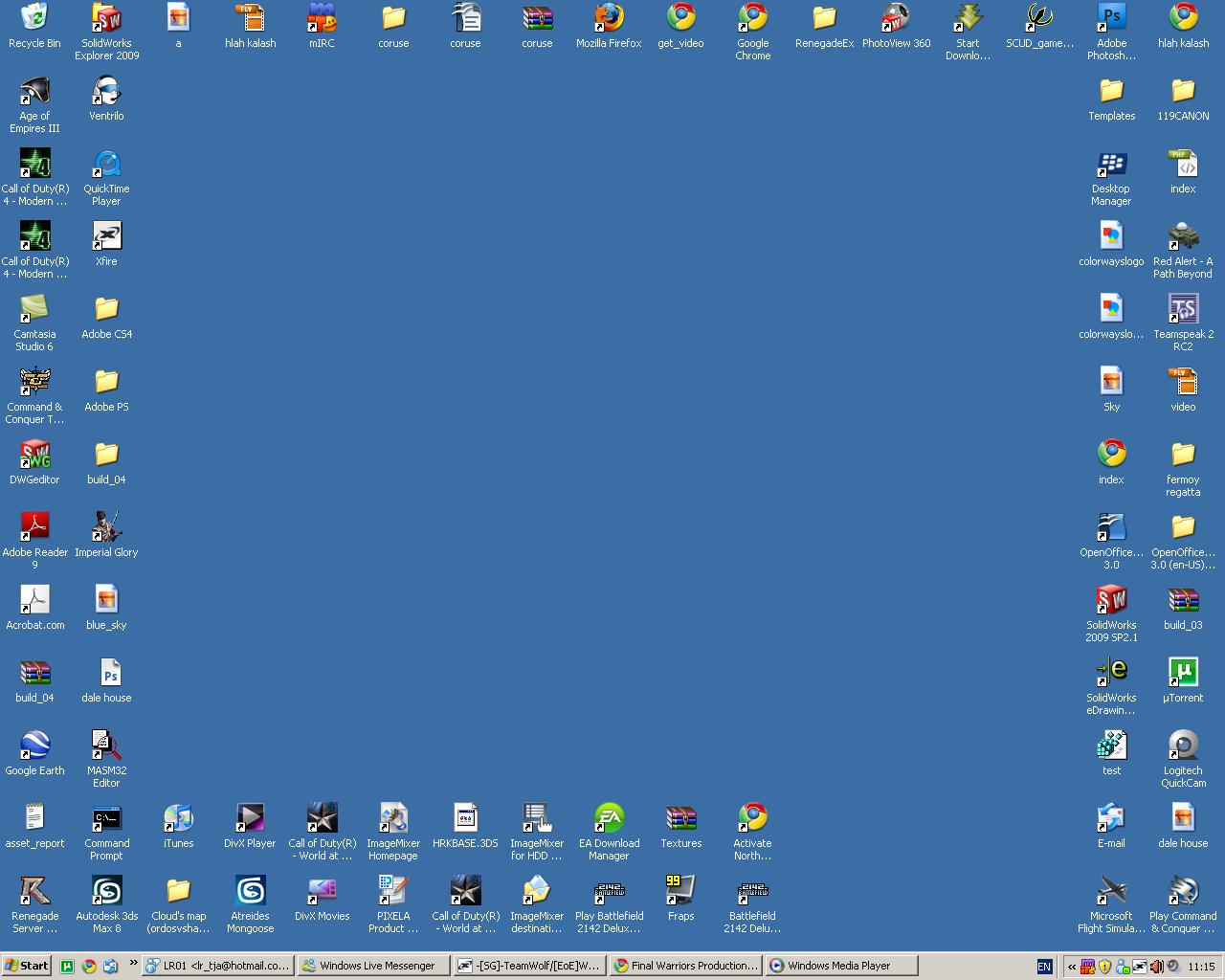
Task: Open the Mozilla Firefox desktop shortcut
Action: pyautogui.click(x=609, y=18)
